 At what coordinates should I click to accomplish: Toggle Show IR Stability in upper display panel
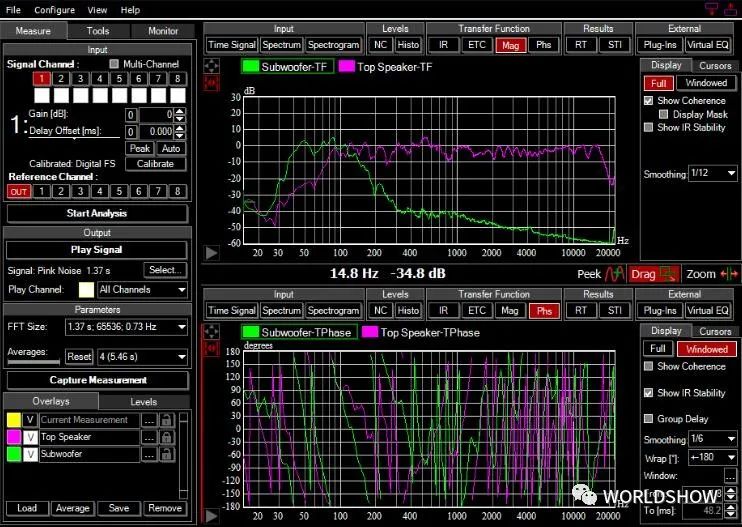649,127
